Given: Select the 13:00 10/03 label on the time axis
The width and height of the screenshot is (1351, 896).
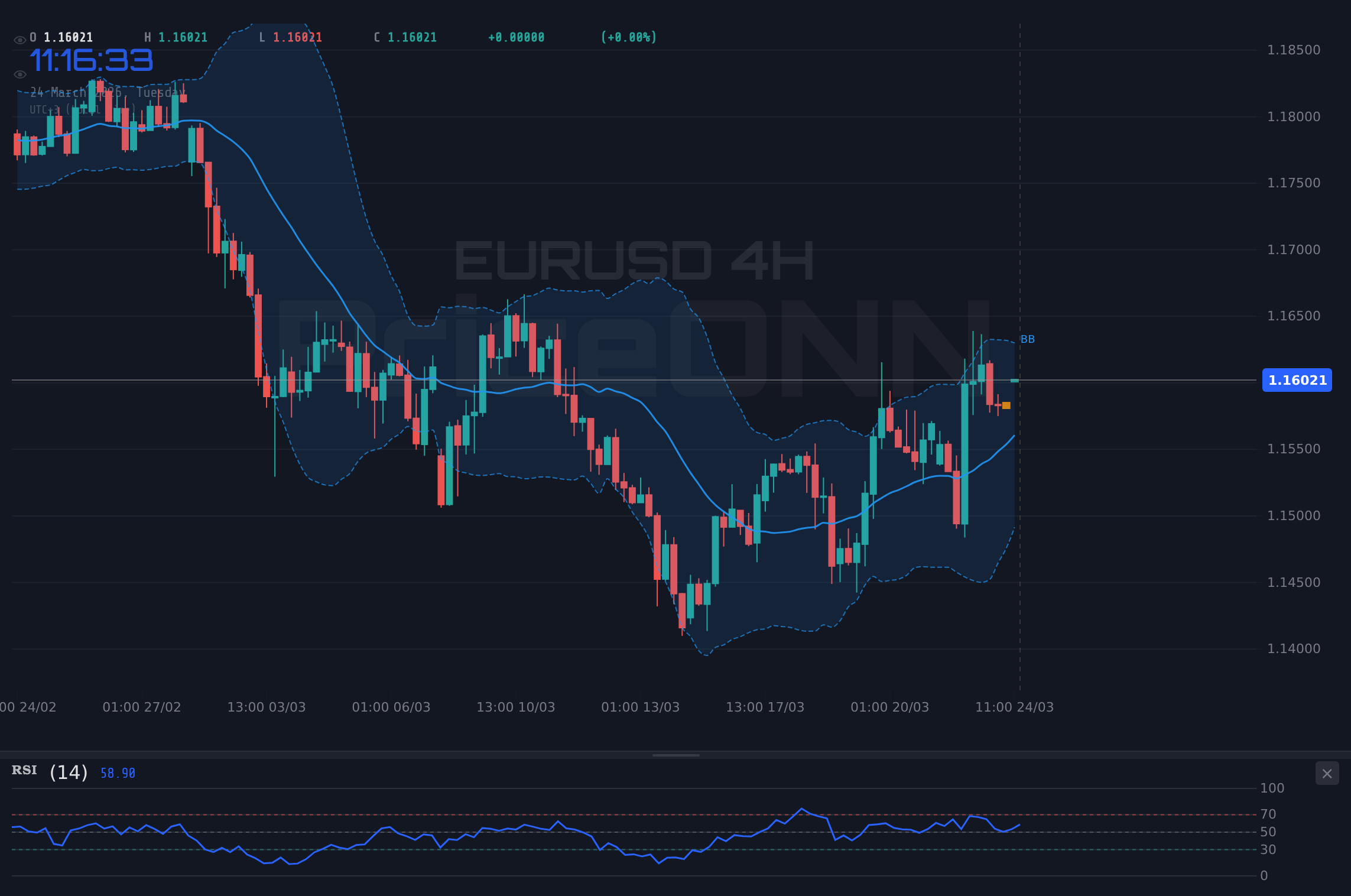Looking at the screenshot, I should tap(515, 706).
